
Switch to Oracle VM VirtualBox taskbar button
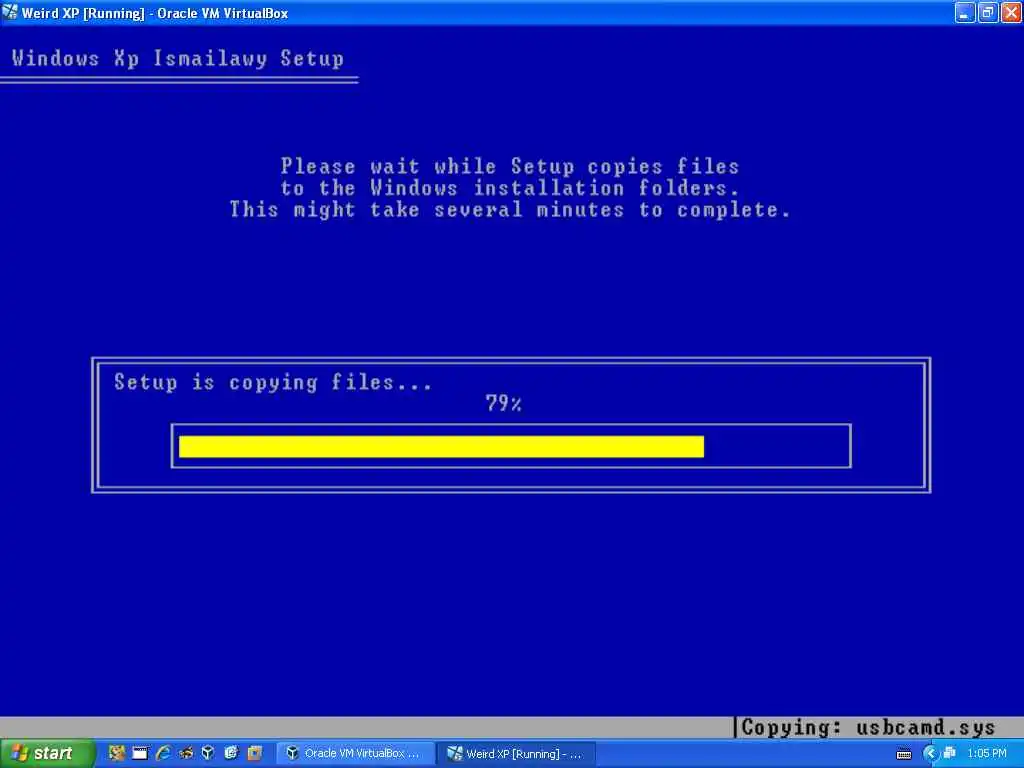pyautogui.click(x=356, y=754)
